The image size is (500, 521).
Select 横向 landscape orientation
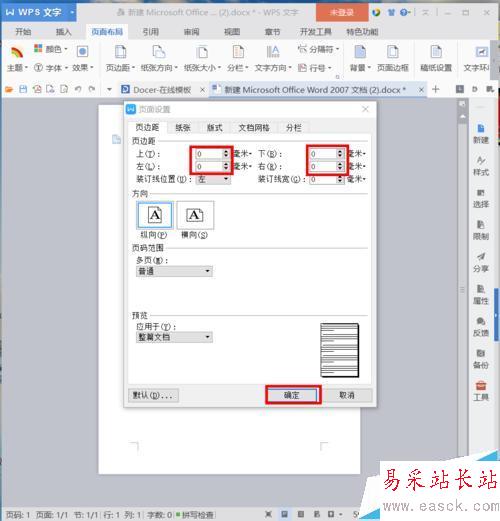point(195,215)
